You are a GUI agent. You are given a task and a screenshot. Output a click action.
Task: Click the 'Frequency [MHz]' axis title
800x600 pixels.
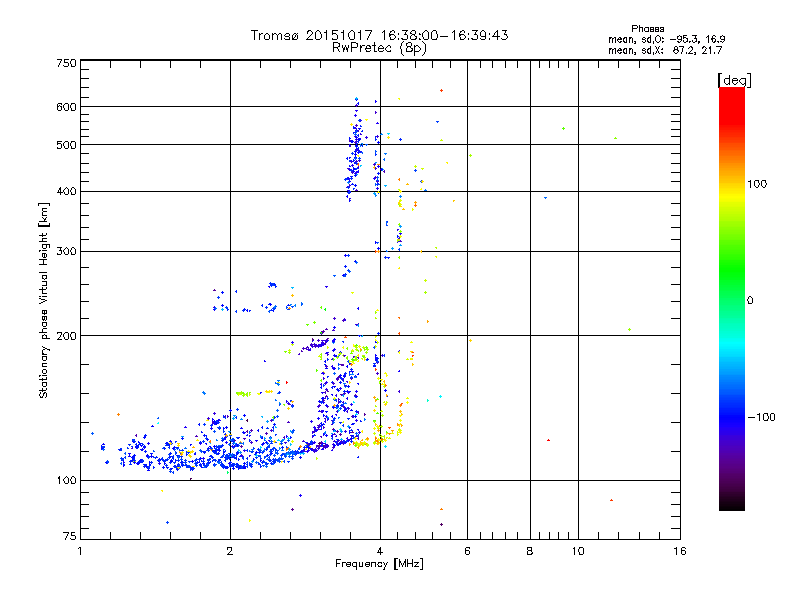(x=379, y=564)
